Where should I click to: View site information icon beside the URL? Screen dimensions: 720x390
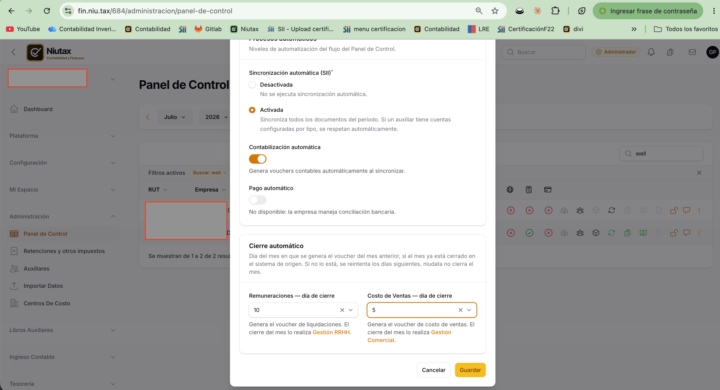pyautogui.click(x=68, y=11)
